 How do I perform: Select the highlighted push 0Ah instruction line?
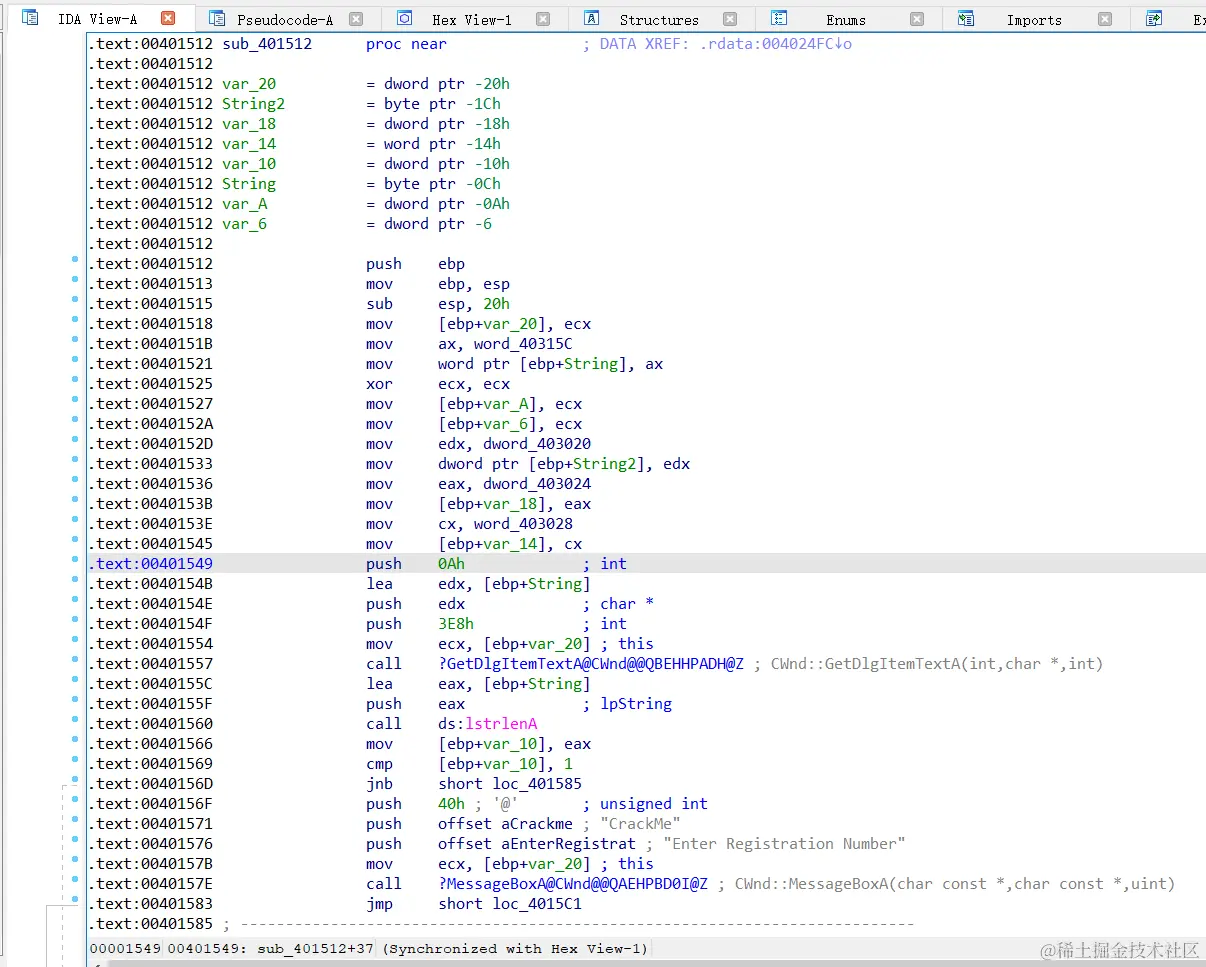(x=646, y=563)
